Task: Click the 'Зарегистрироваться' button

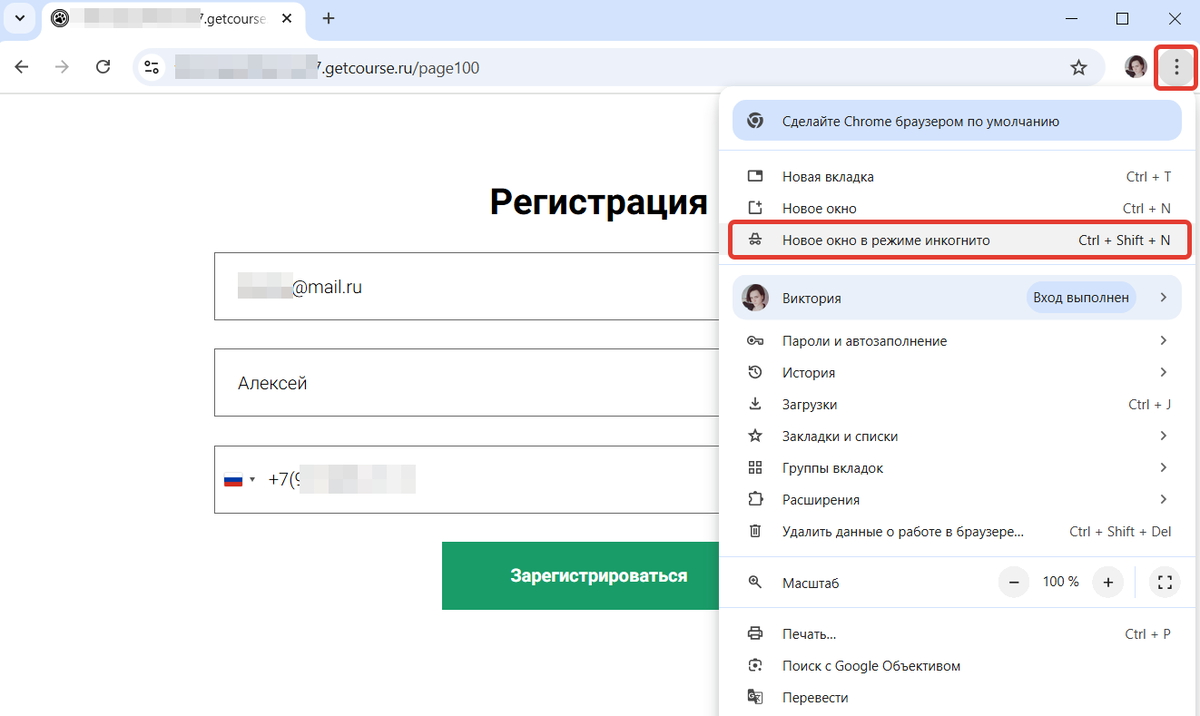Action: (x=581, y=576)
